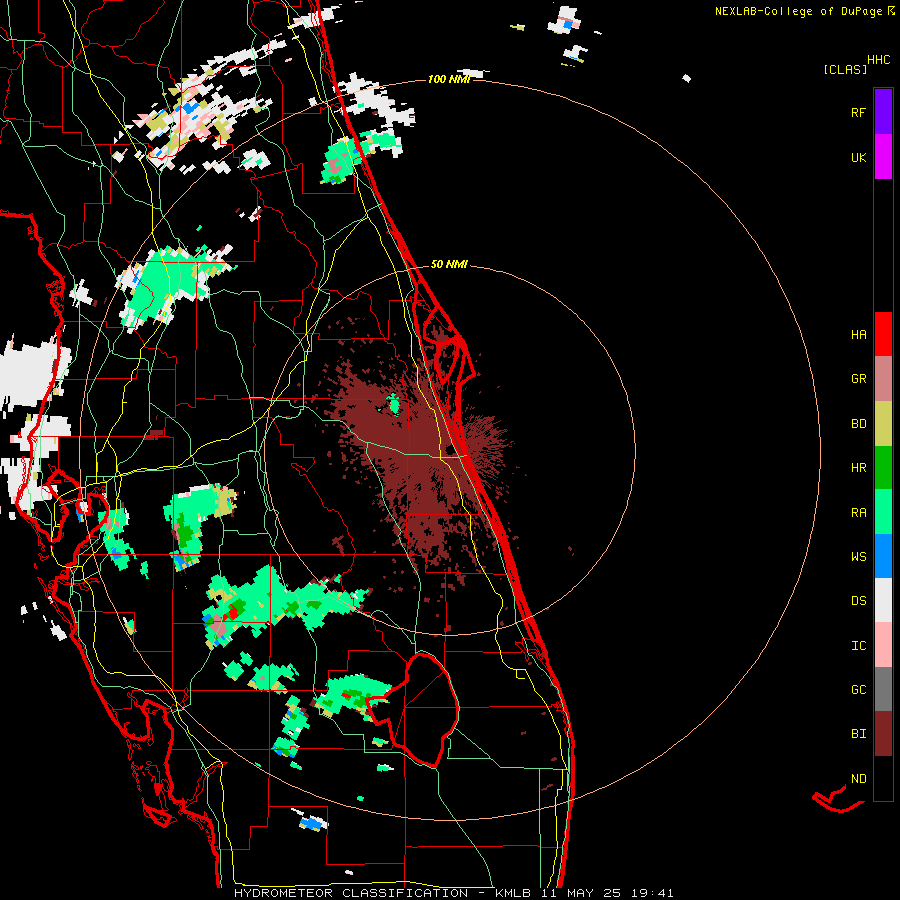Image resolution: width=900 pixels, height=900 pixels.
Task: Click the BD yellow legend swatch
Action: click(883, 423)
